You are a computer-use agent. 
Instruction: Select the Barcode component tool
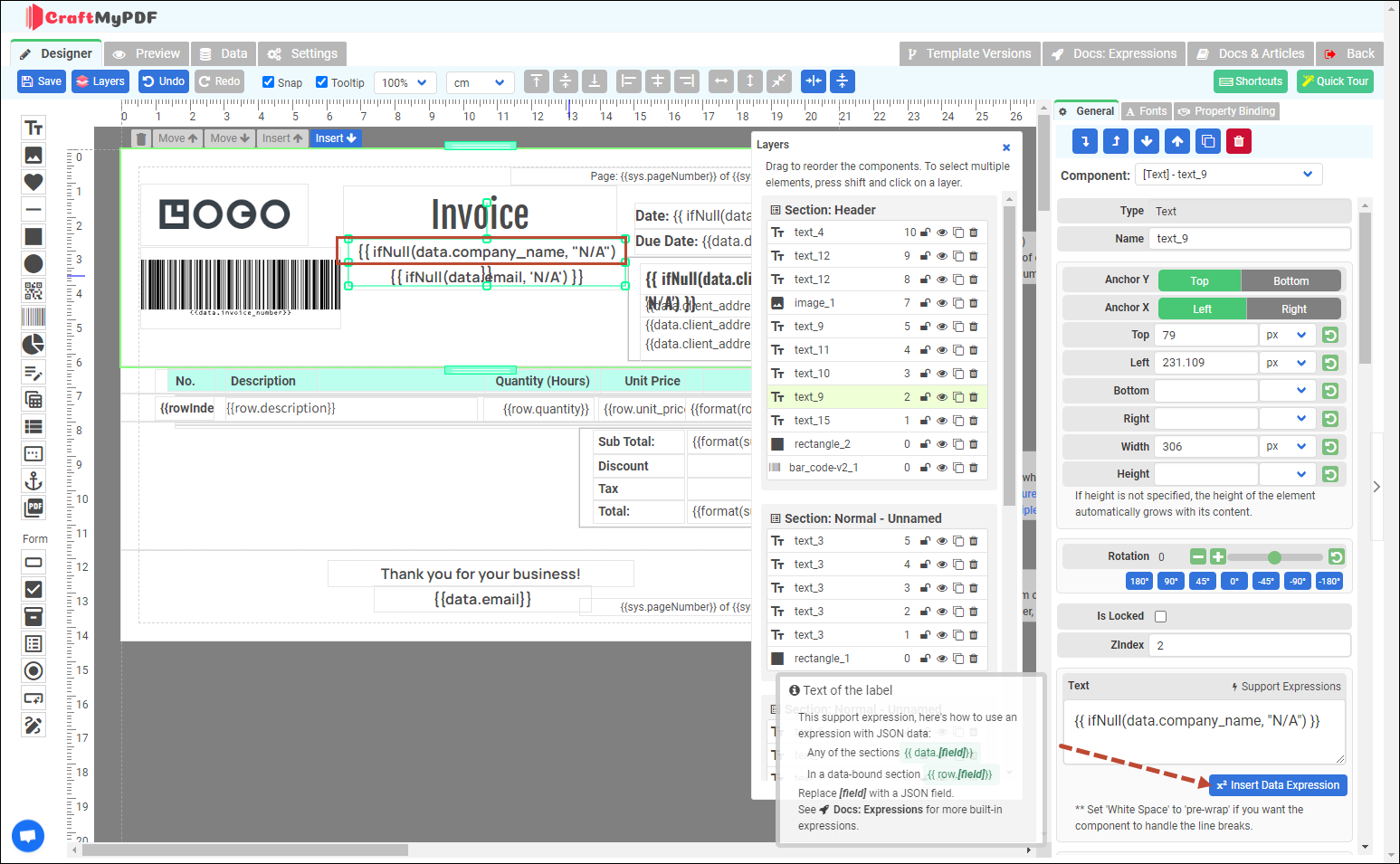coord(33,318)
